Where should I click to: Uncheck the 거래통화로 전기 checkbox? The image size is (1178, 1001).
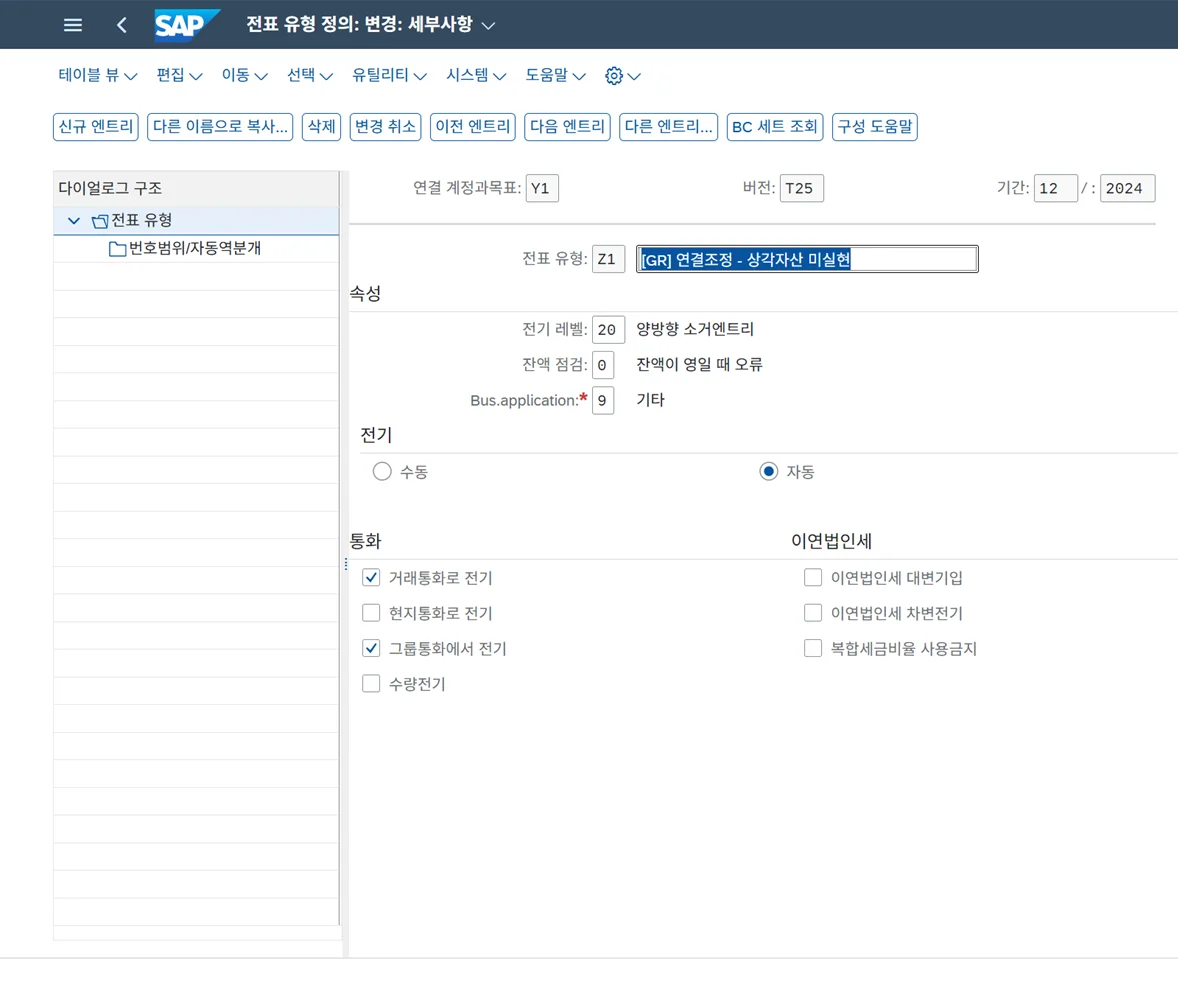tap(371, 577)
